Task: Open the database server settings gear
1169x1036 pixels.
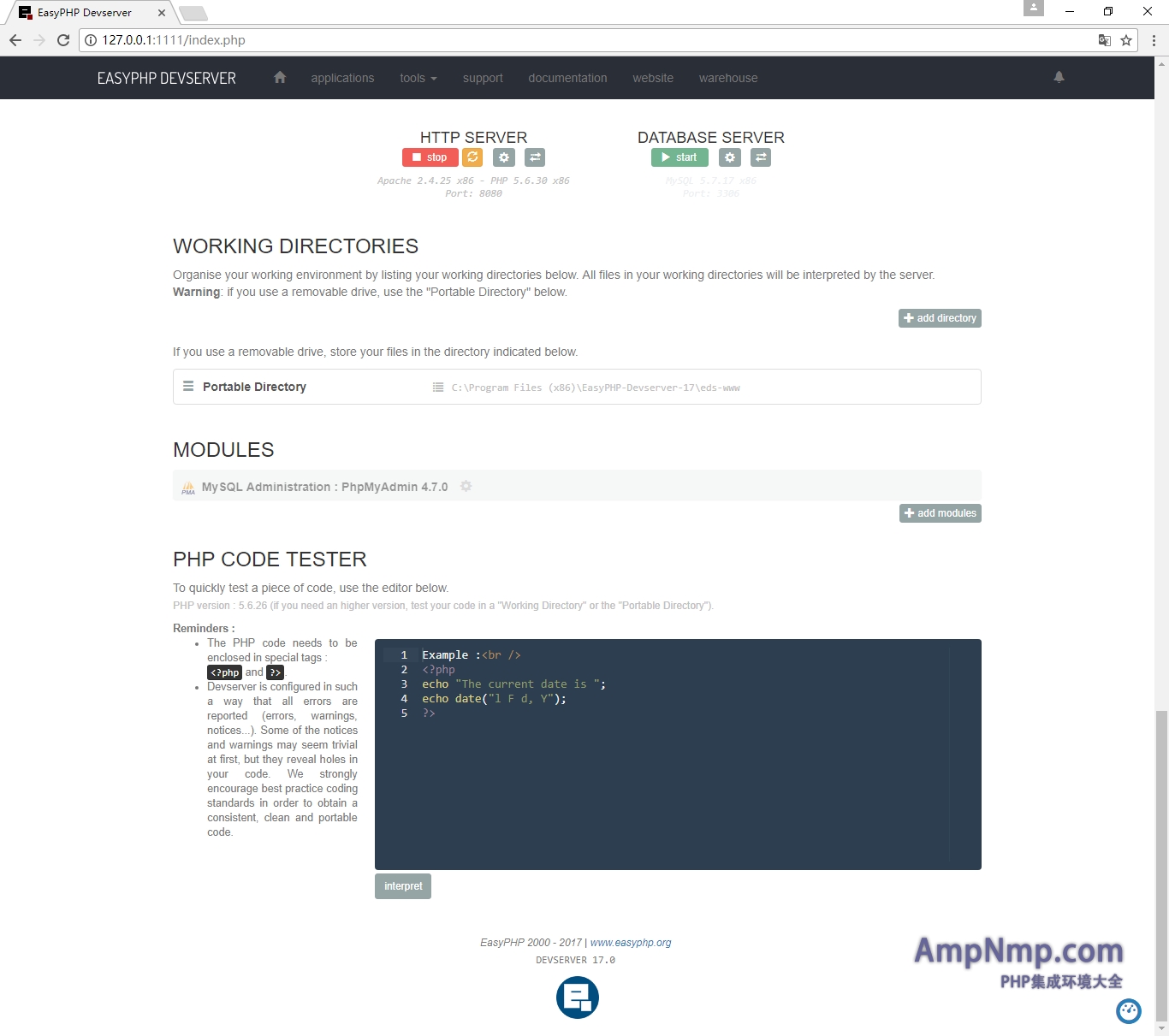Action: tap(729, 157)
